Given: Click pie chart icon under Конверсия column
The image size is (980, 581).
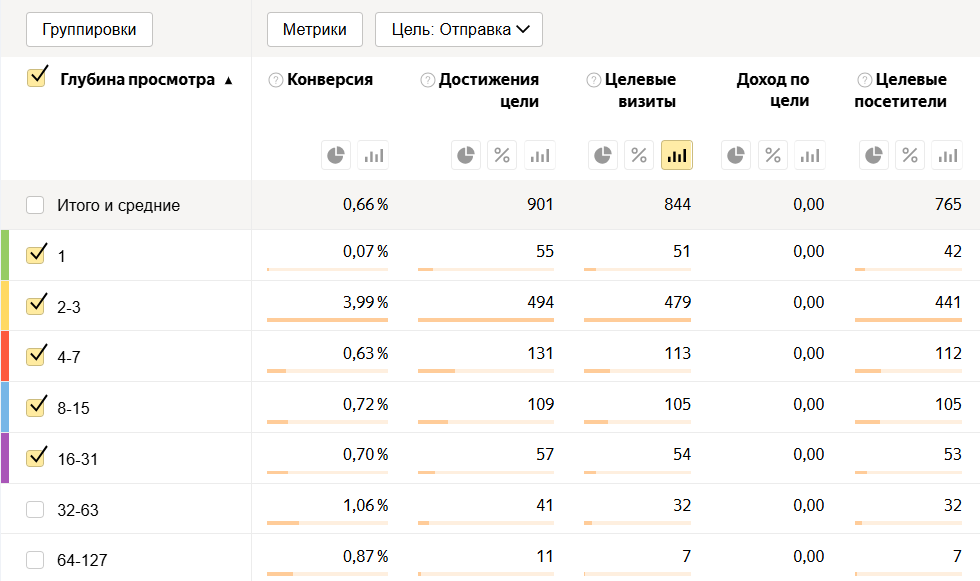Looking at the screenshot, I should click(x=336, y=155).
